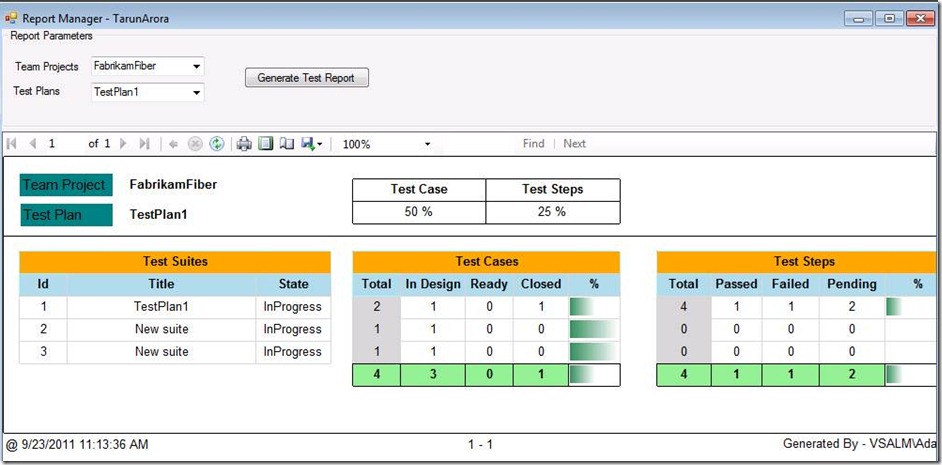Screen dimensions: 942x465
Task: Stop report rendering icon
Action: tap(195, 144)
